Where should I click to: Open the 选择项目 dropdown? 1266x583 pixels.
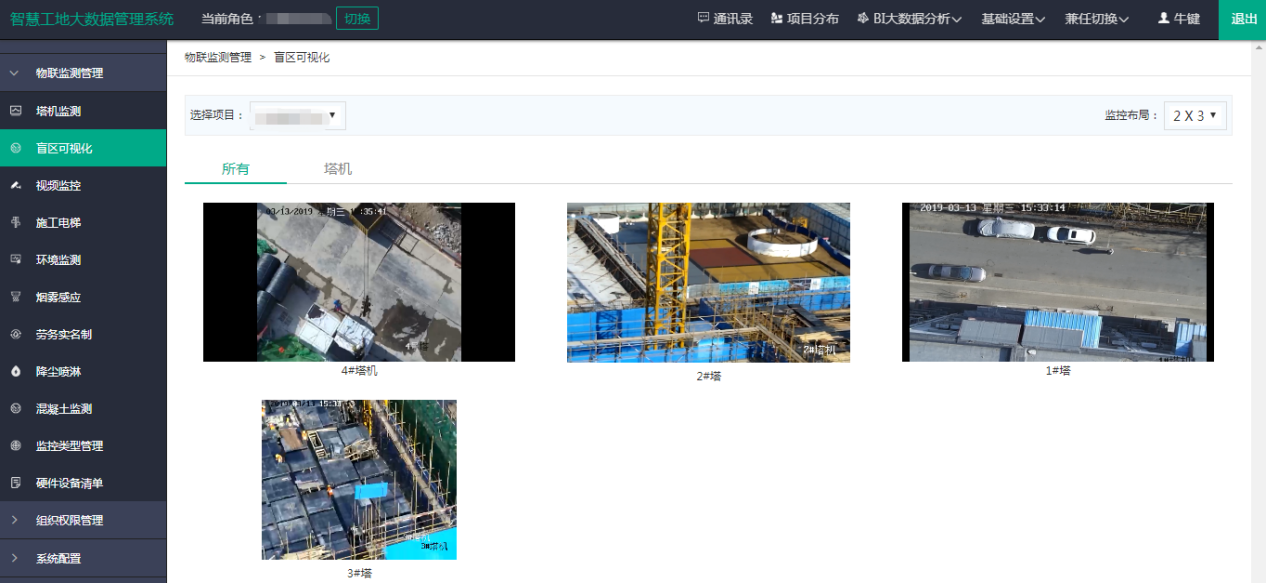297,115
